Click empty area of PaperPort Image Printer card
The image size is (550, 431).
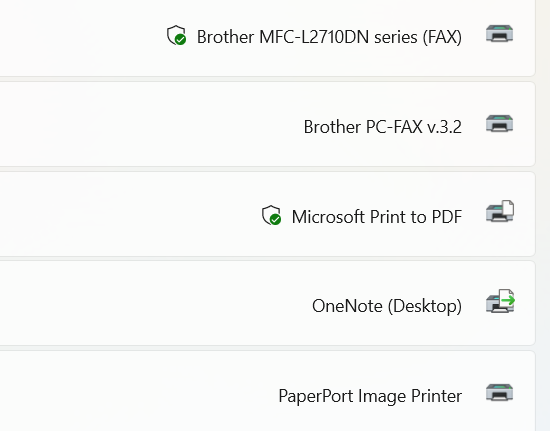click(x=140, y=393)
